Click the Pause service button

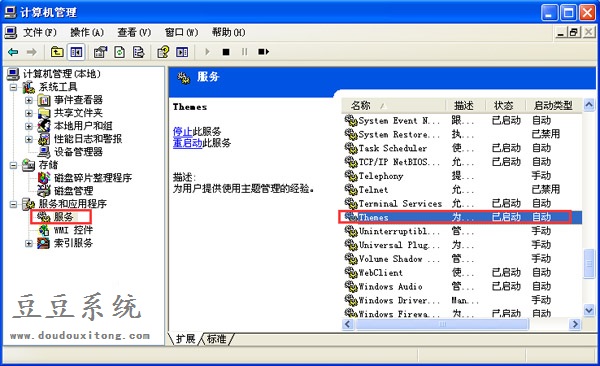(x=244, y=52)
